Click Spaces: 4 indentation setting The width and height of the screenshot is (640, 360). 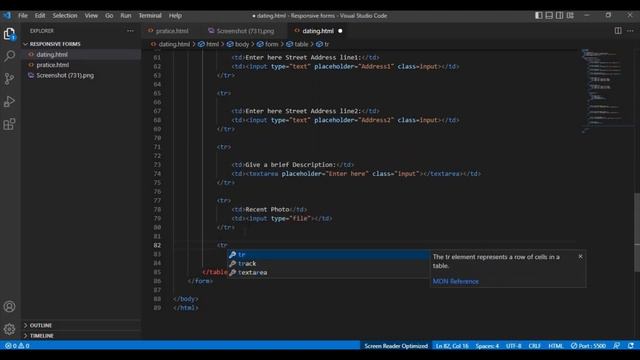(x=487, y=346)
